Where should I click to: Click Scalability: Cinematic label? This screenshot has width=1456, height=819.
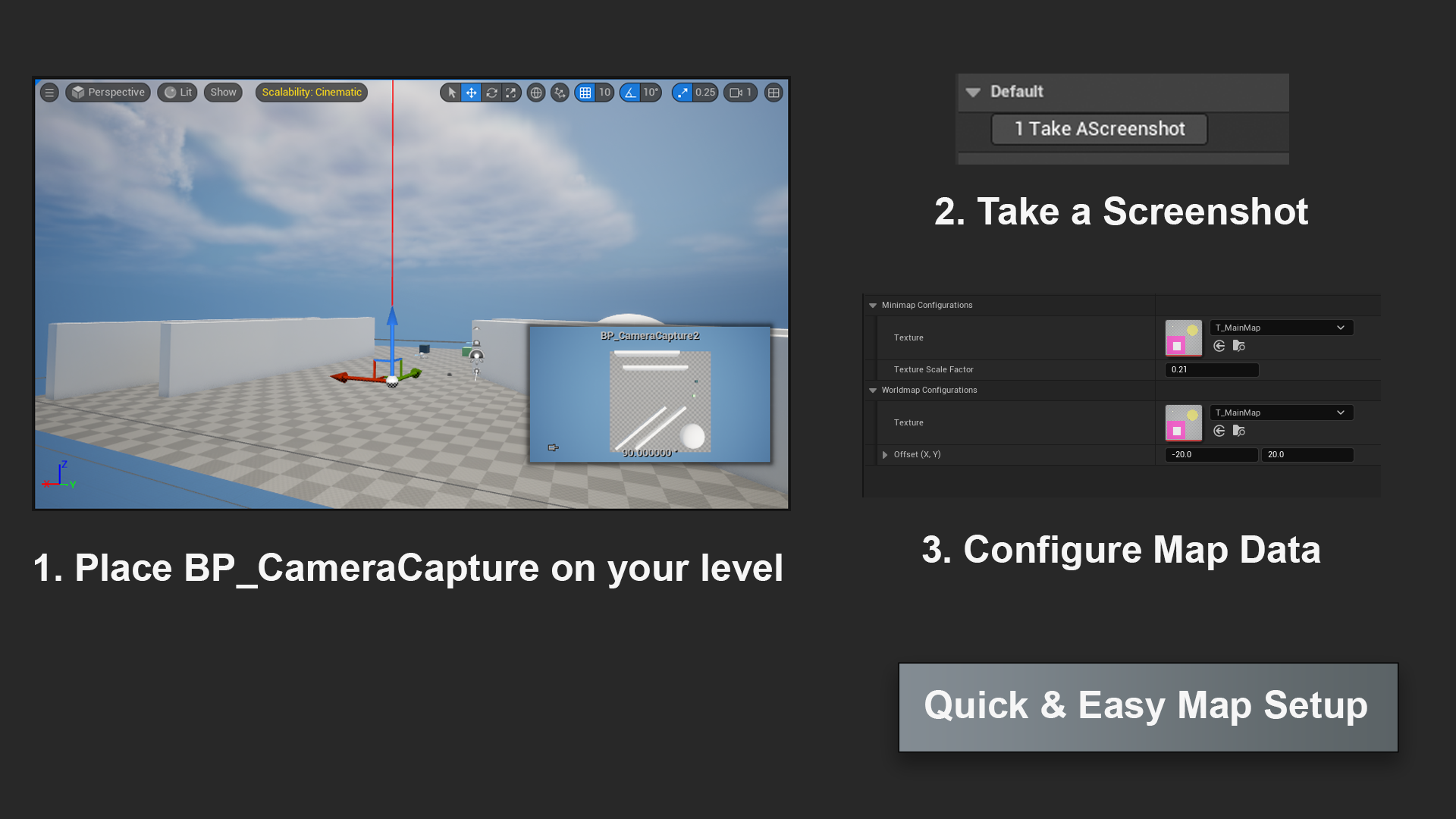tap(312, 93)
